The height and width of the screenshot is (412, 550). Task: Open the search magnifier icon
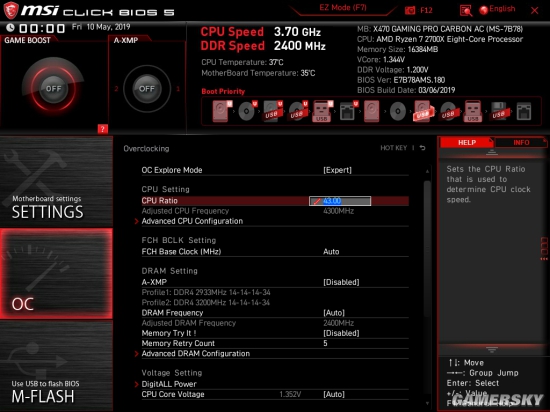click(x=466, y=11)
